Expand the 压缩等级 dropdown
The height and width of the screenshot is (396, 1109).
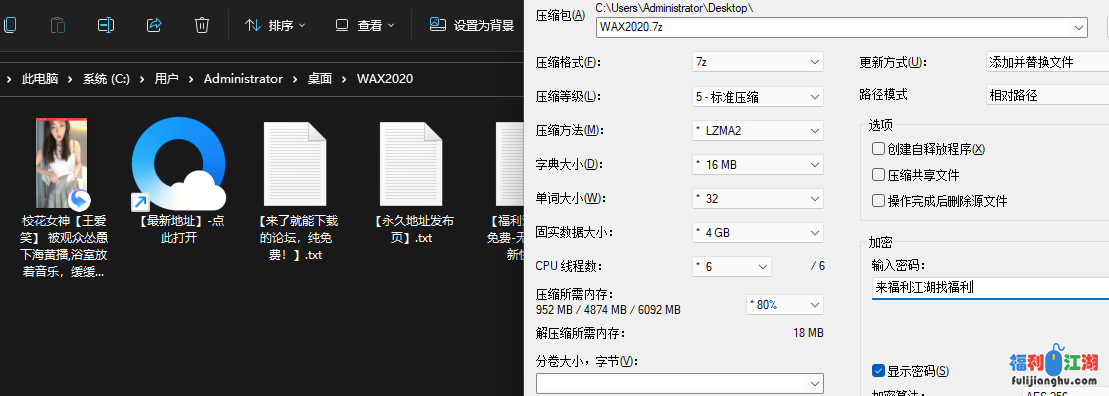click(757, 96)
